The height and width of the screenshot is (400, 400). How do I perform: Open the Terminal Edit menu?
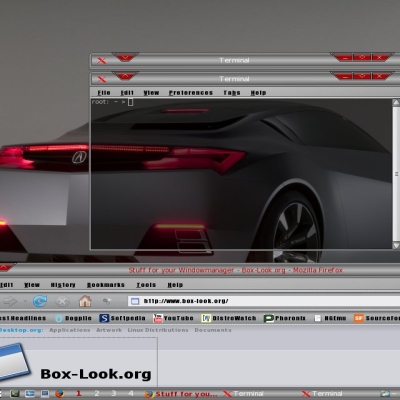coord(127,93)
